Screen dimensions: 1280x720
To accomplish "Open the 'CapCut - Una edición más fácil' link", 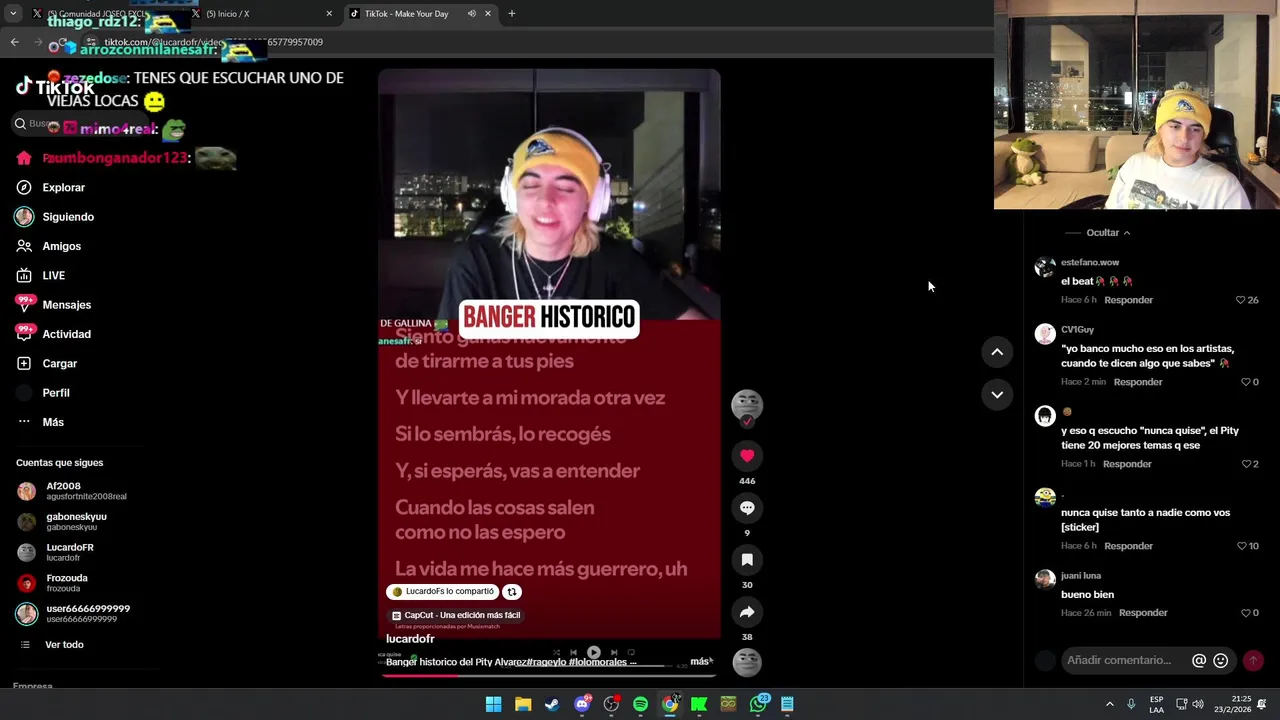I will pos(456,615).
